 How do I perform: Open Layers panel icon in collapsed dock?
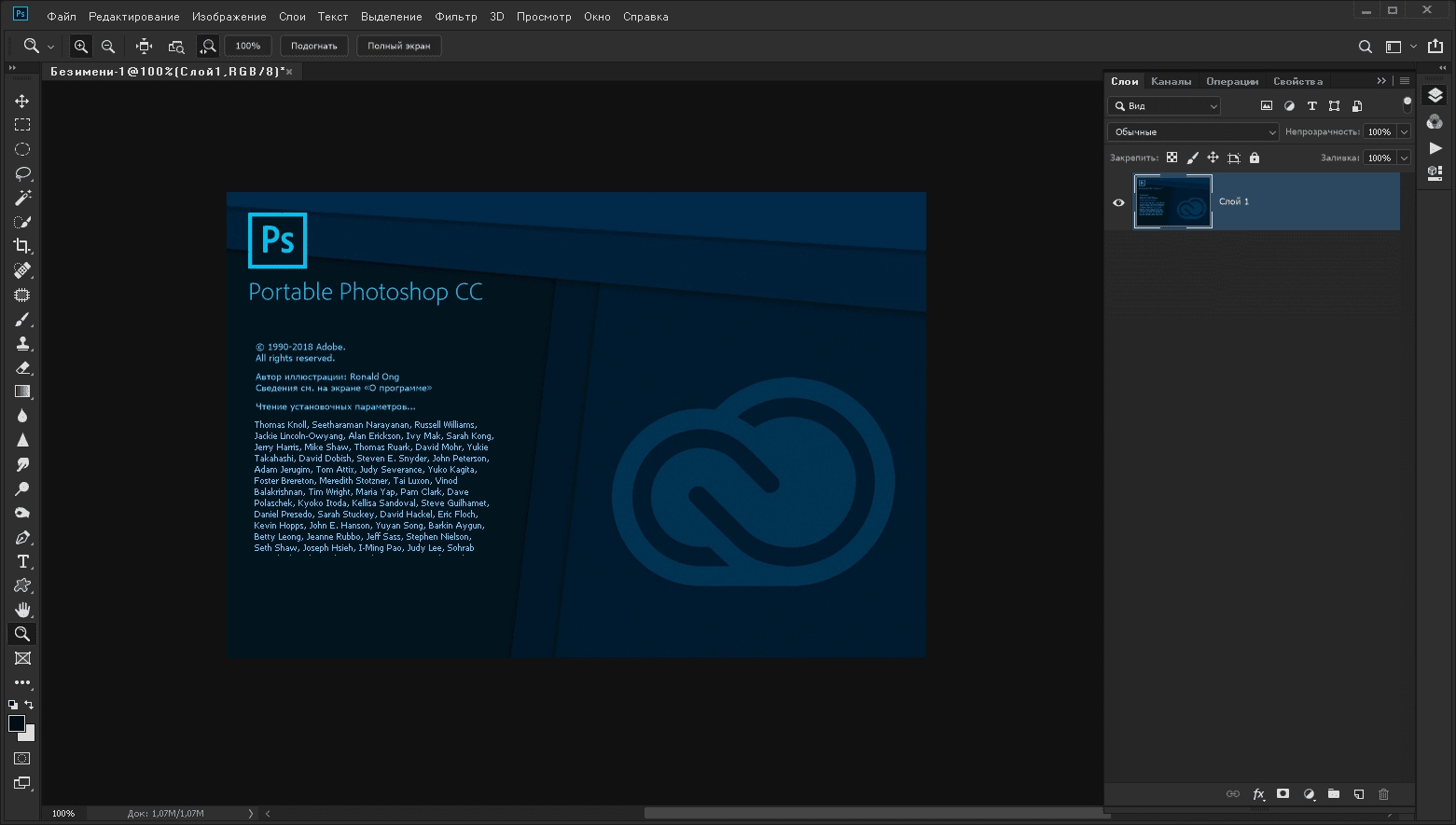click(1435, 95)
